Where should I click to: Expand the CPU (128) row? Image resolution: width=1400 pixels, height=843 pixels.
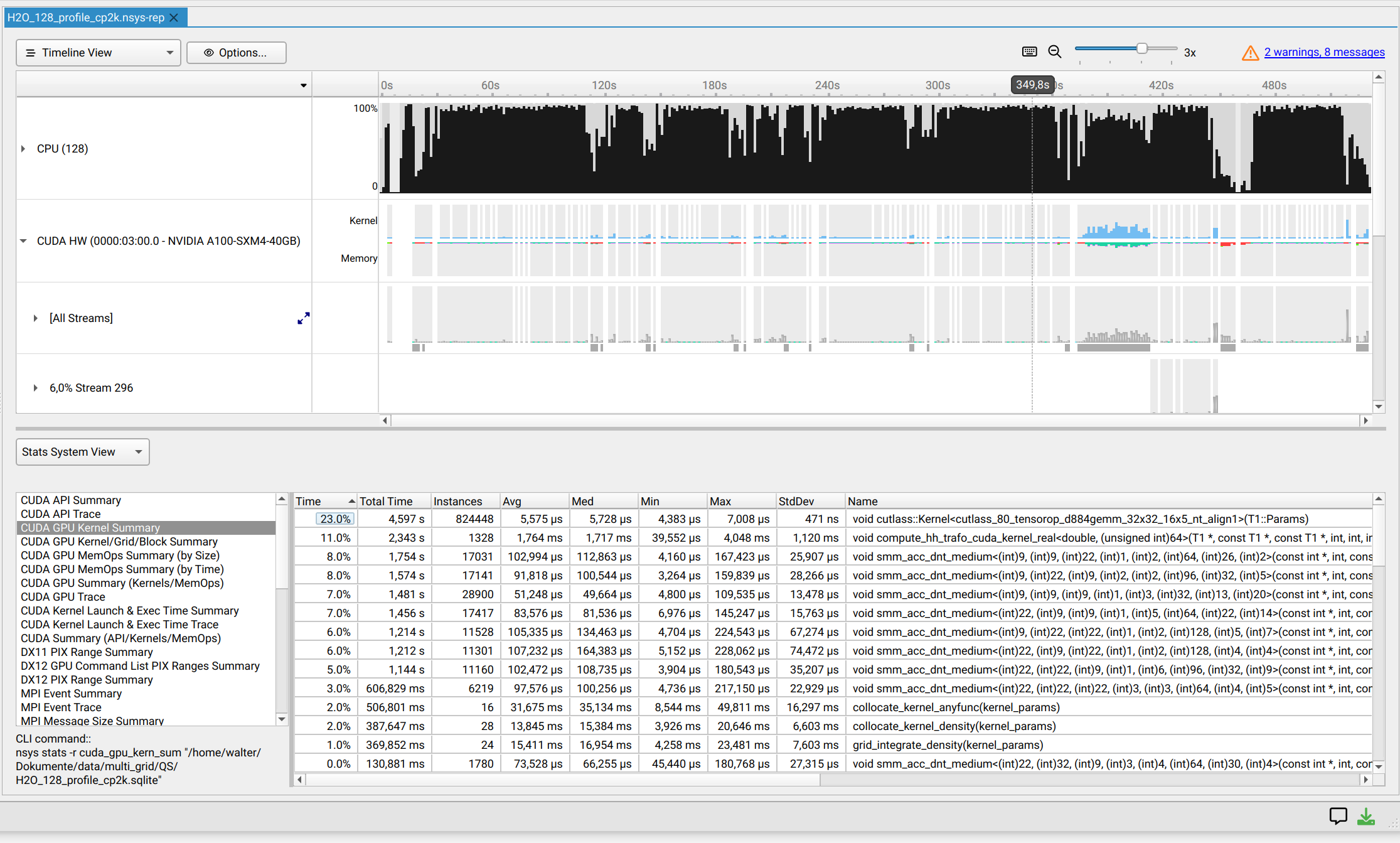[23, 149]
